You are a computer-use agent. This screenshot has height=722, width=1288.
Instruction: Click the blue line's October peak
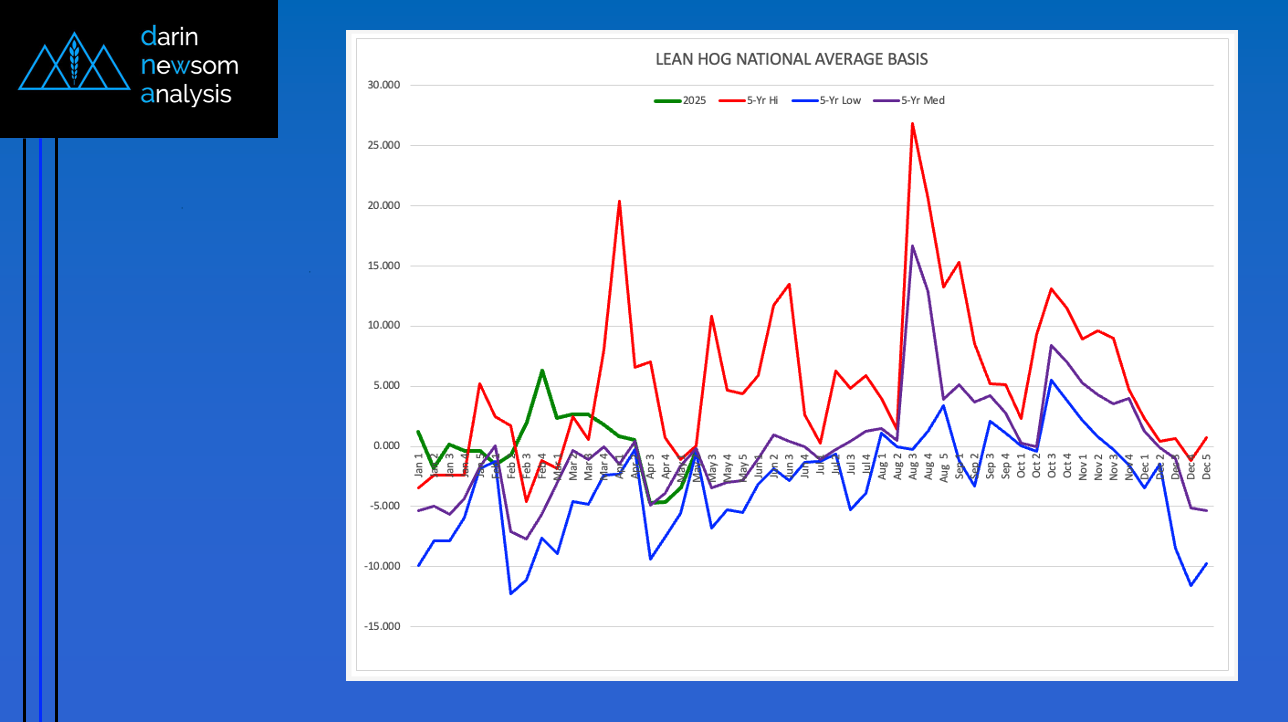click(1051, 380)
